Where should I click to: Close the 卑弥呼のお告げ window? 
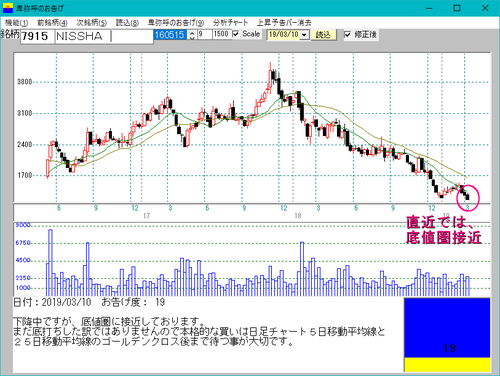tap(485, 8)
